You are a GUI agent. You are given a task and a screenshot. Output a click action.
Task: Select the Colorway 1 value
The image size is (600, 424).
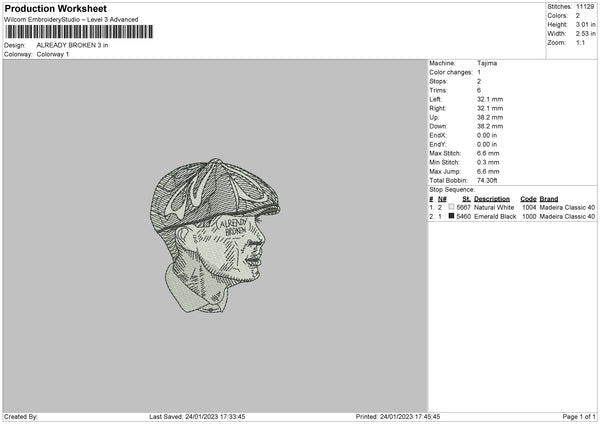pos(53,54)
